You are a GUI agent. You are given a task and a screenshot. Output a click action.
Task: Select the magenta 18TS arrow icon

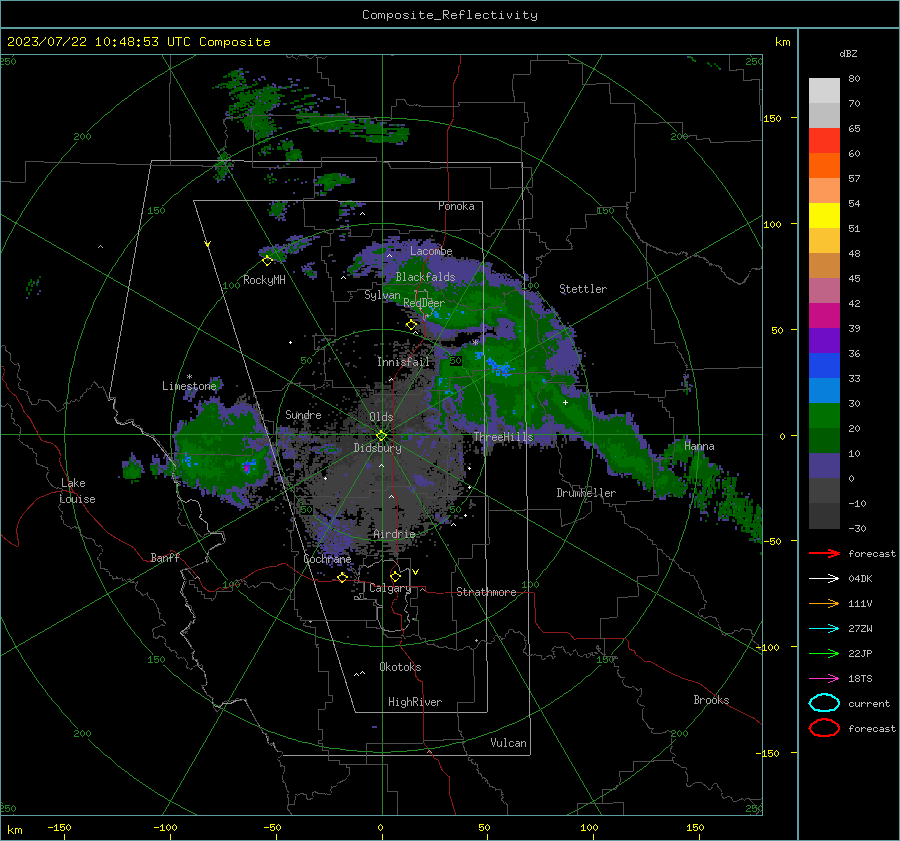pyautogui.click(x=824, y=679)
